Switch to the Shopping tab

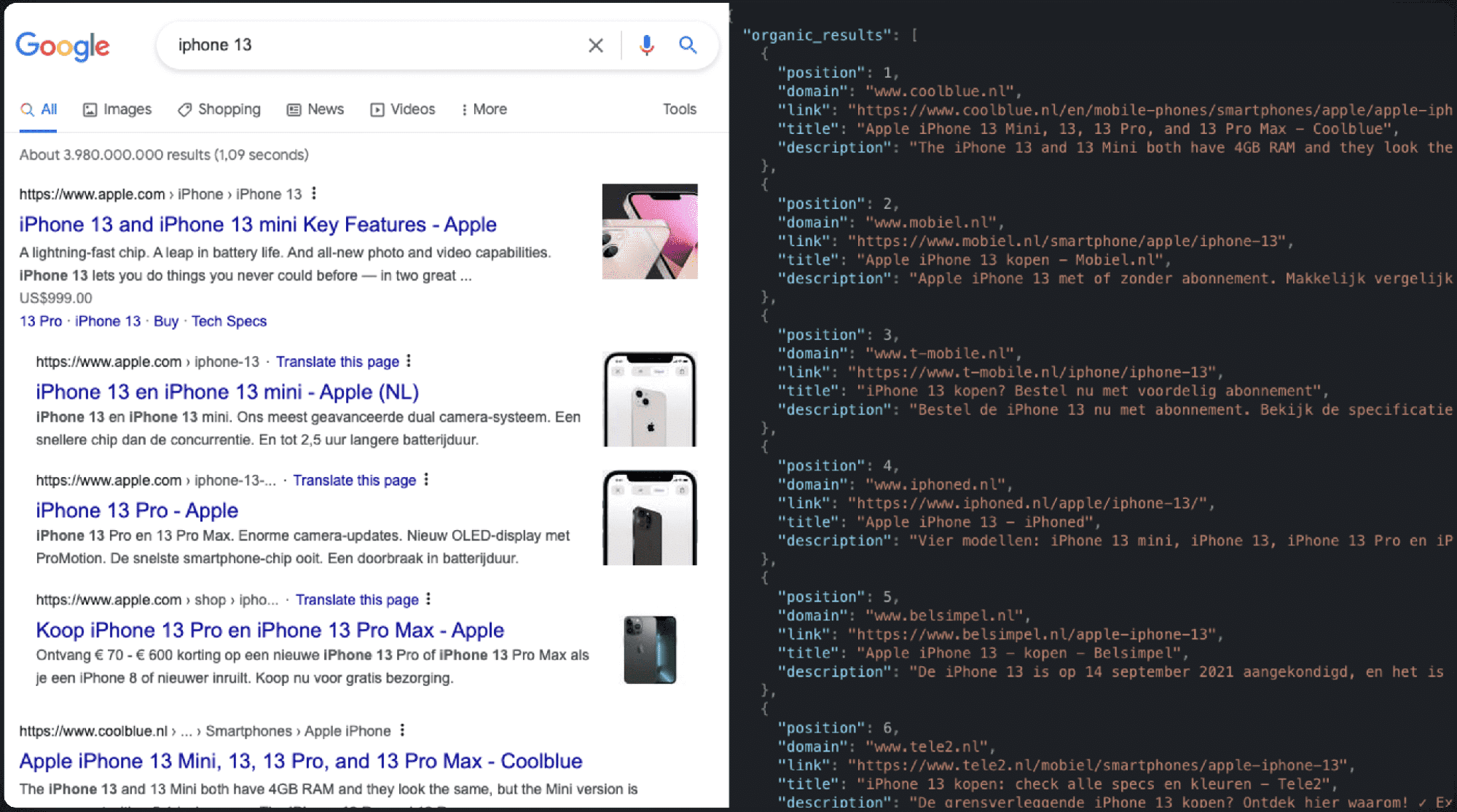[219, 109]
